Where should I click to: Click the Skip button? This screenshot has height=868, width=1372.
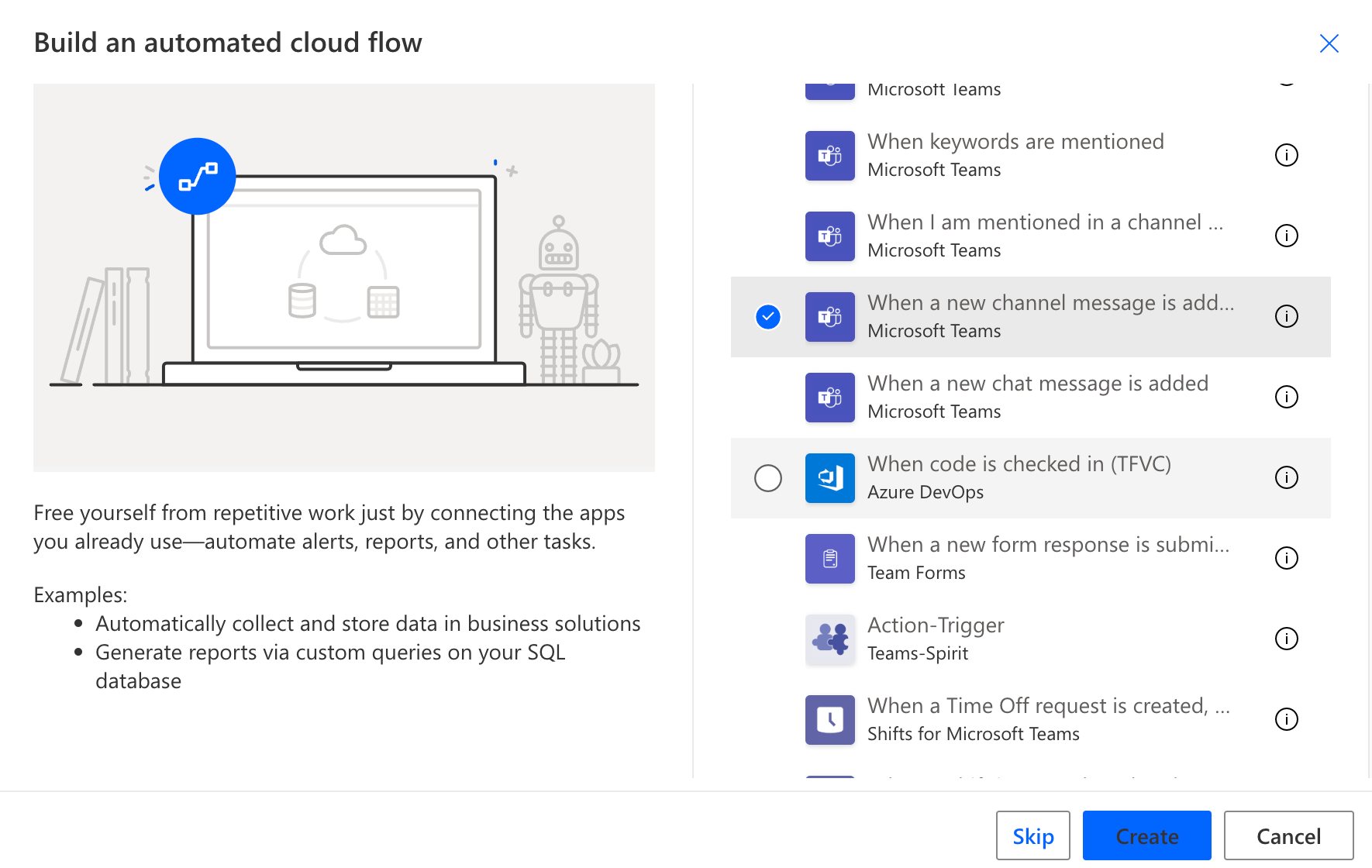tap(1032, 835)
